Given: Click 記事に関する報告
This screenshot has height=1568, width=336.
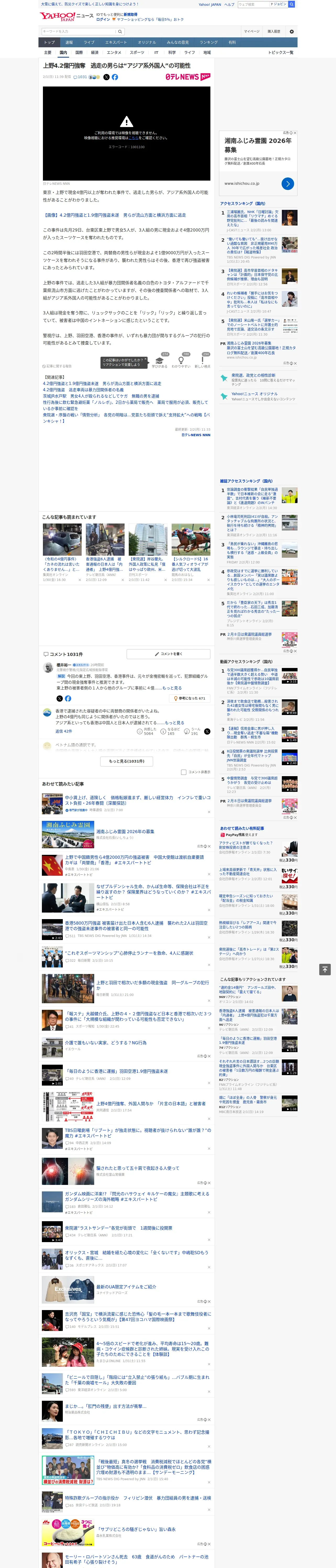Looking at the screenshot, I should coord(57,366).
